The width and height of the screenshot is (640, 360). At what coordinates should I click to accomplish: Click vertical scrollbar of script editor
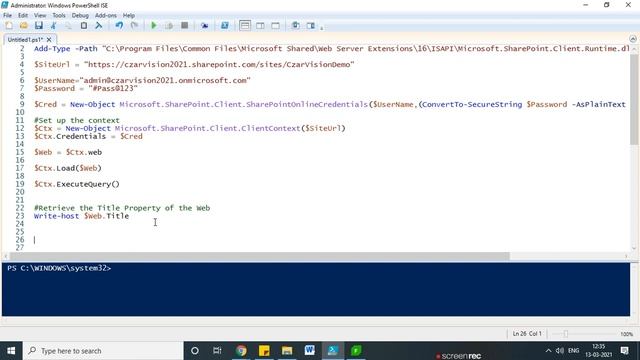click(x=634, y=100)
